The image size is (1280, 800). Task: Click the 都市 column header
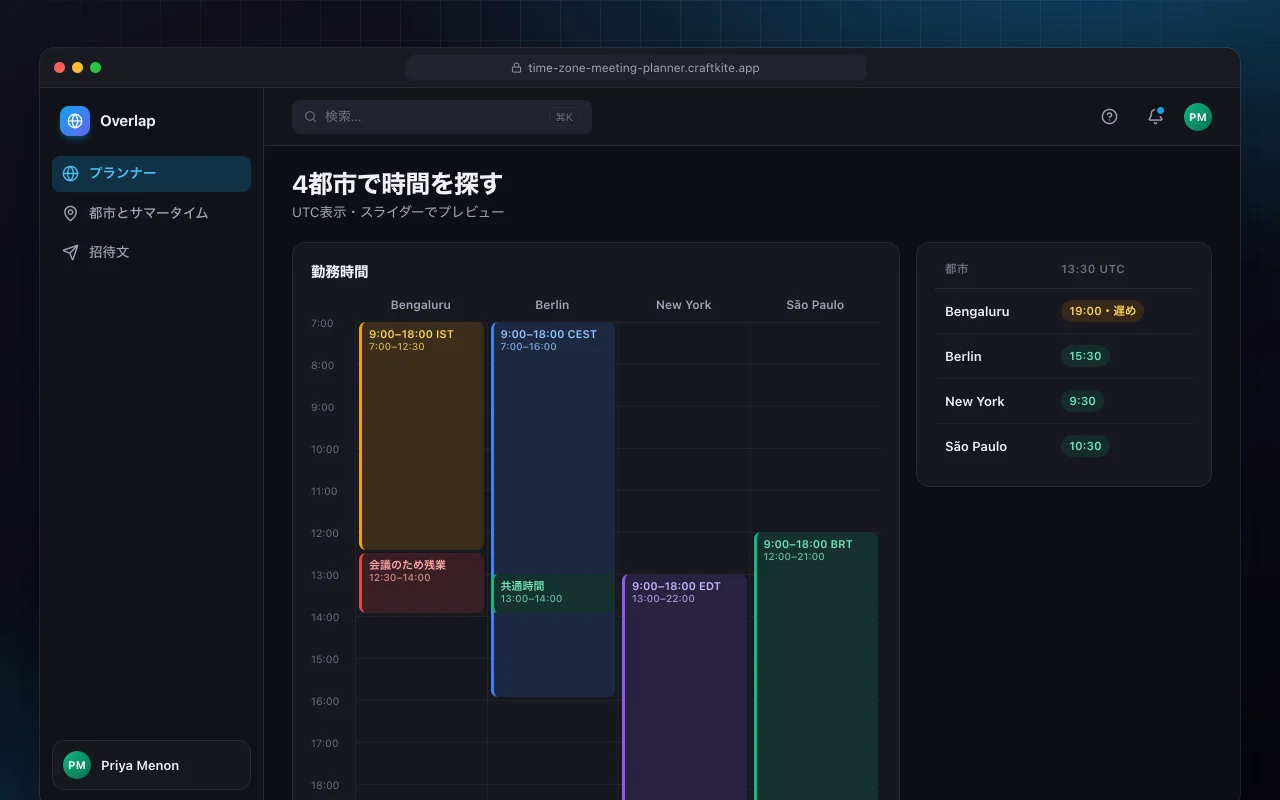coord(956,269)
